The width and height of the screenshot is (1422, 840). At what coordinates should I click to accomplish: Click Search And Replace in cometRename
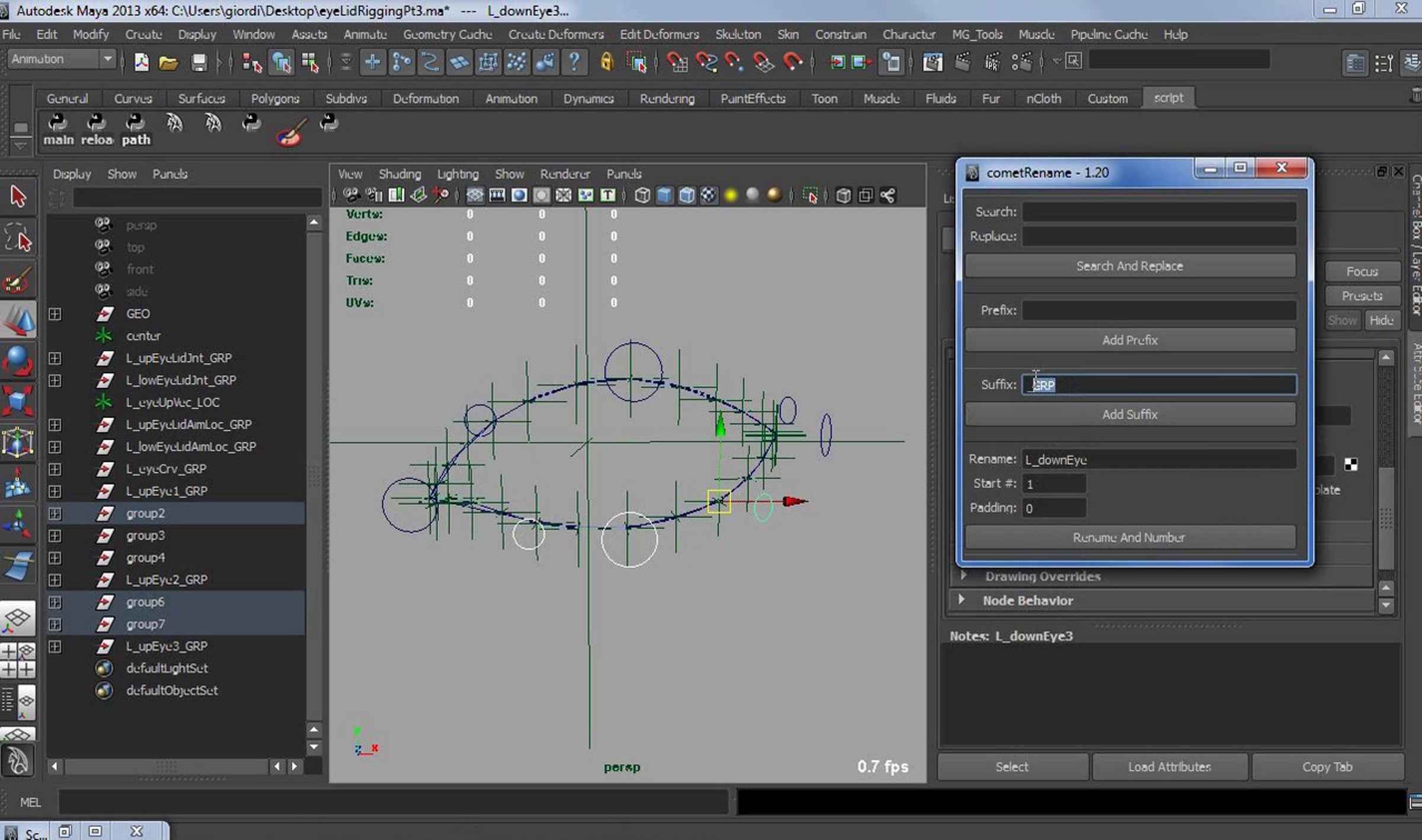[x=1130, y=266]
